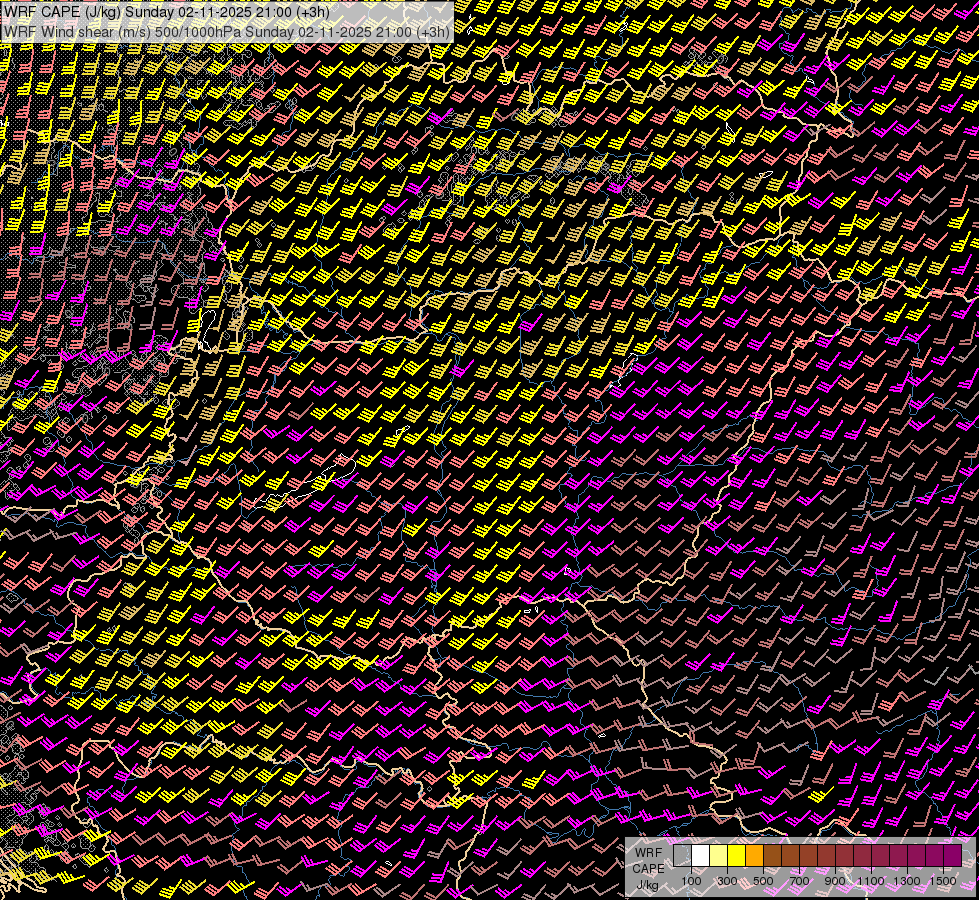Click the legend value 500
This screenshot has height=900, width=979.
click(763, 881)
